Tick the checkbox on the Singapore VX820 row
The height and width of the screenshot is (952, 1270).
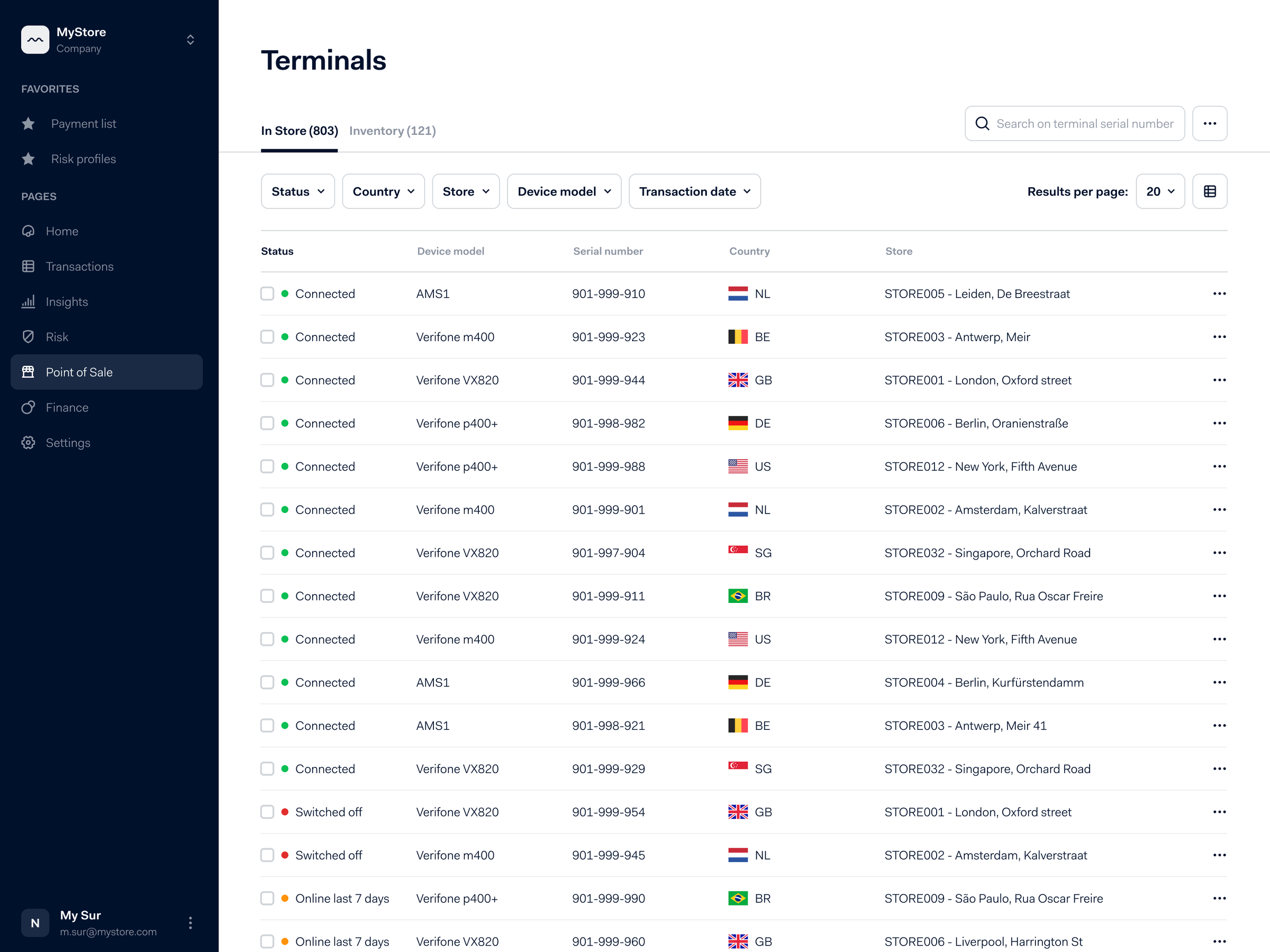[x=267, y=553]
